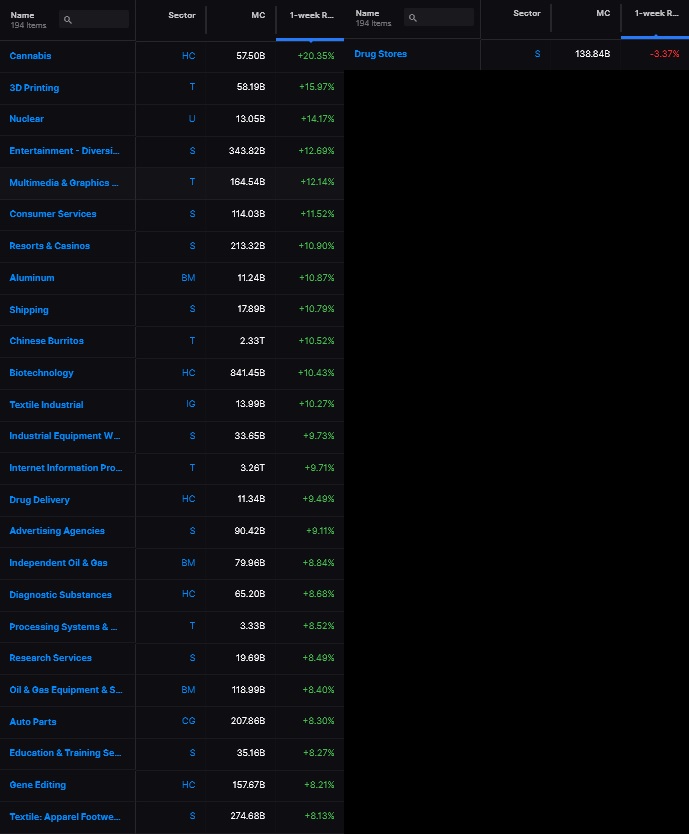
Task: Open Industrial Equipment W... link
Action: pyautogui.click(x=65, y=436)
